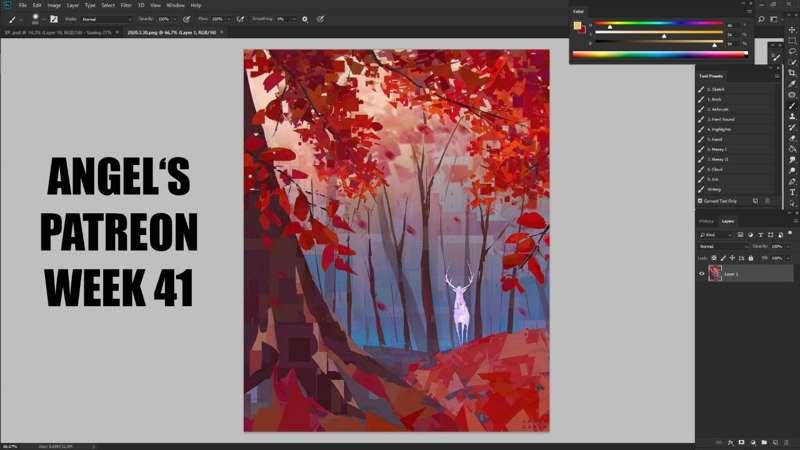
Task: Toggle lock position icon
Action: click(732, 258)
